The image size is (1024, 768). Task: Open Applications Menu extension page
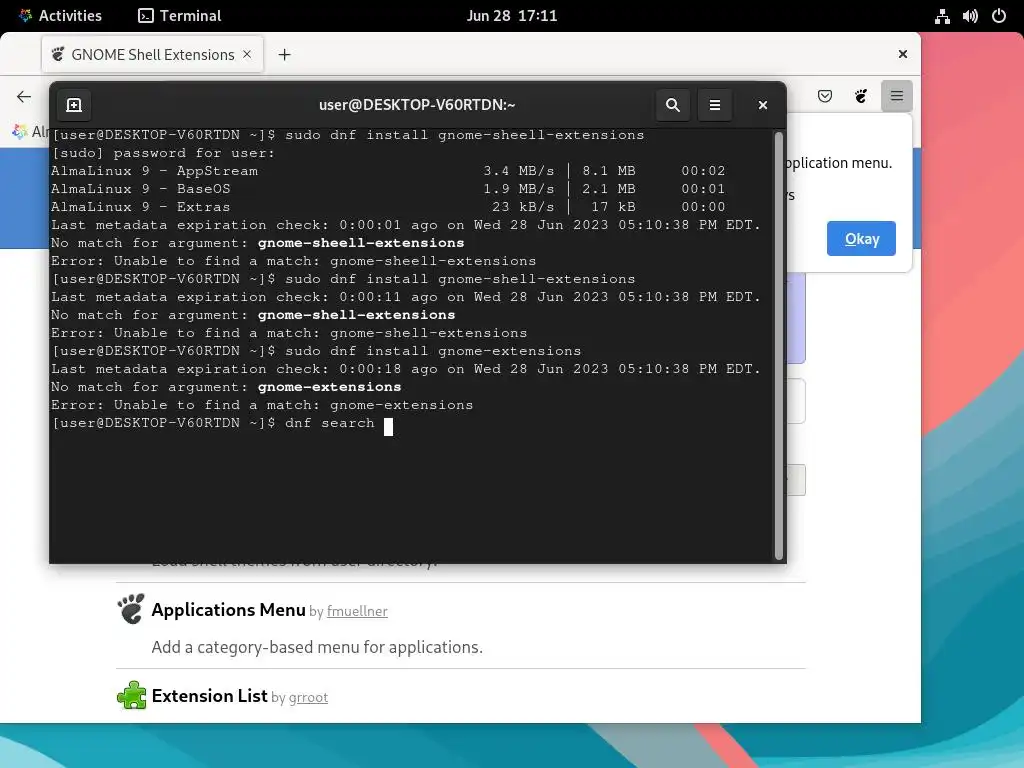[229, 610]
